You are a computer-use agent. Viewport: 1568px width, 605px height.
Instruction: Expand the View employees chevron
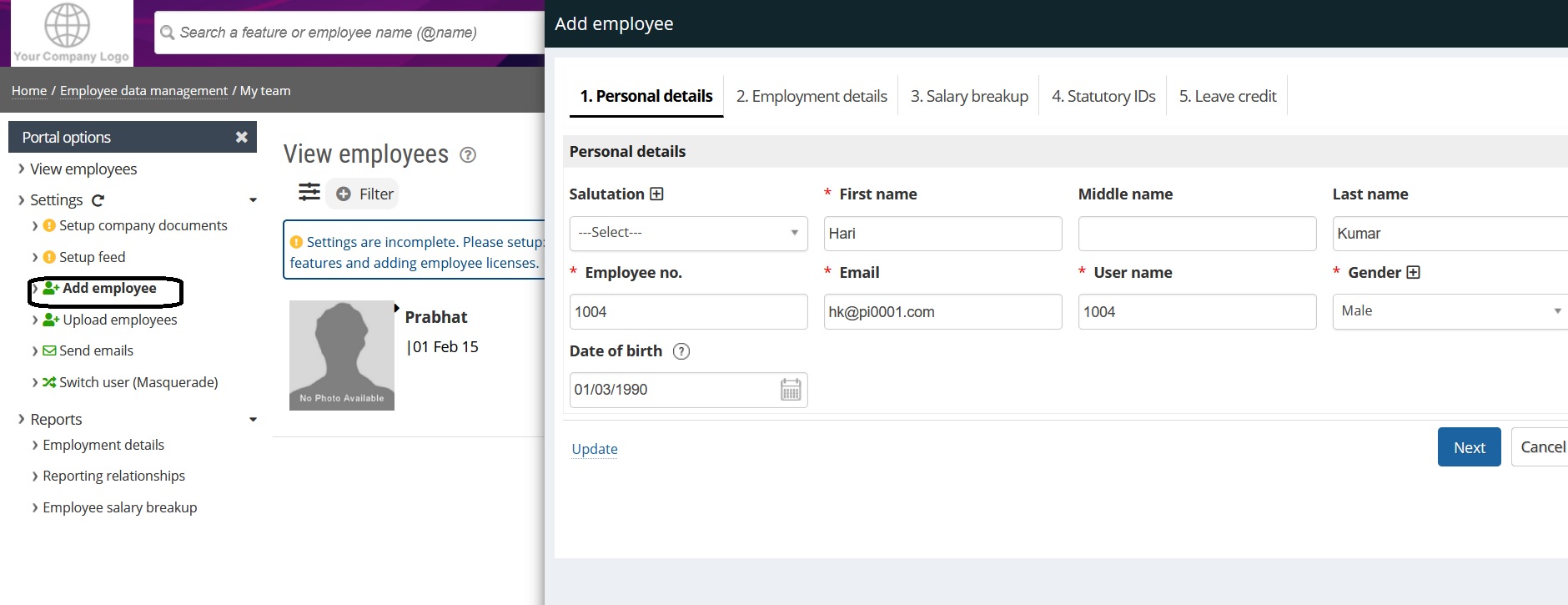pyautogui.click(x=22, y=169)
